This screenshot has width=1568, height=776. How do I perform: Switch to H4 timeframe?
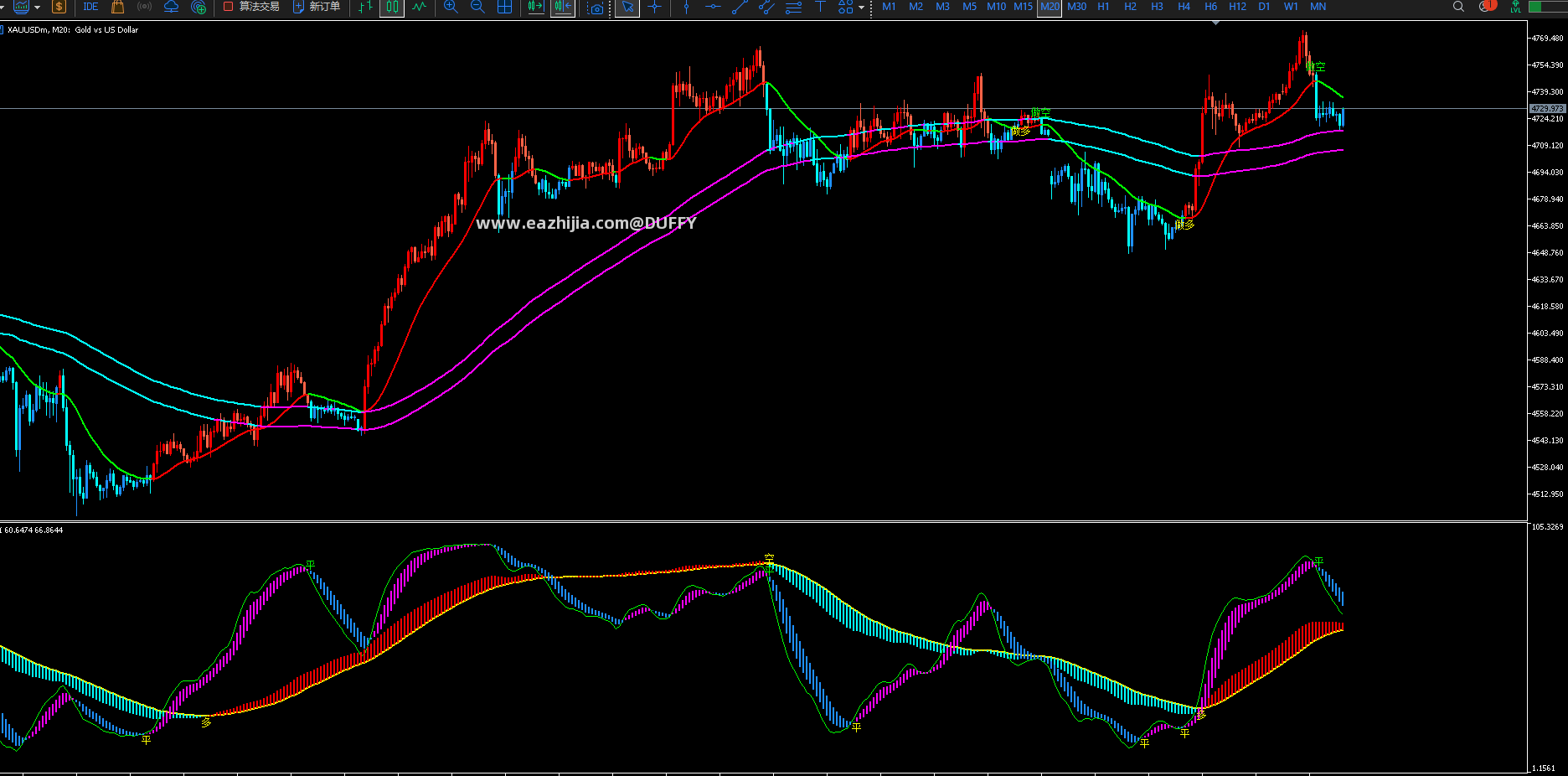1184,7
